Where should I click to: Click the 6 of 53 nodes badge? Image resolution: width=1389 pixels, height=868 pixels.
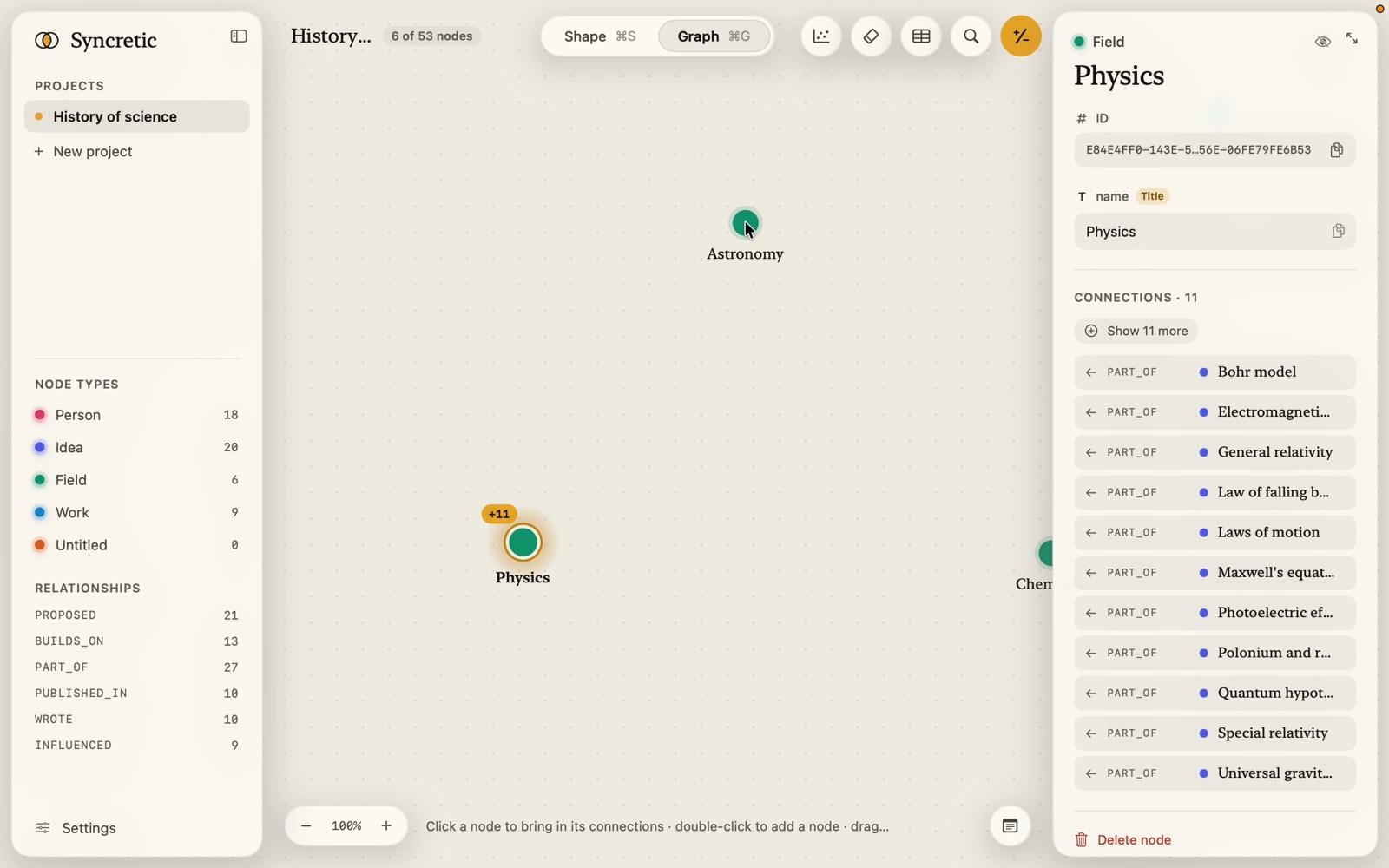coord(431,36)
